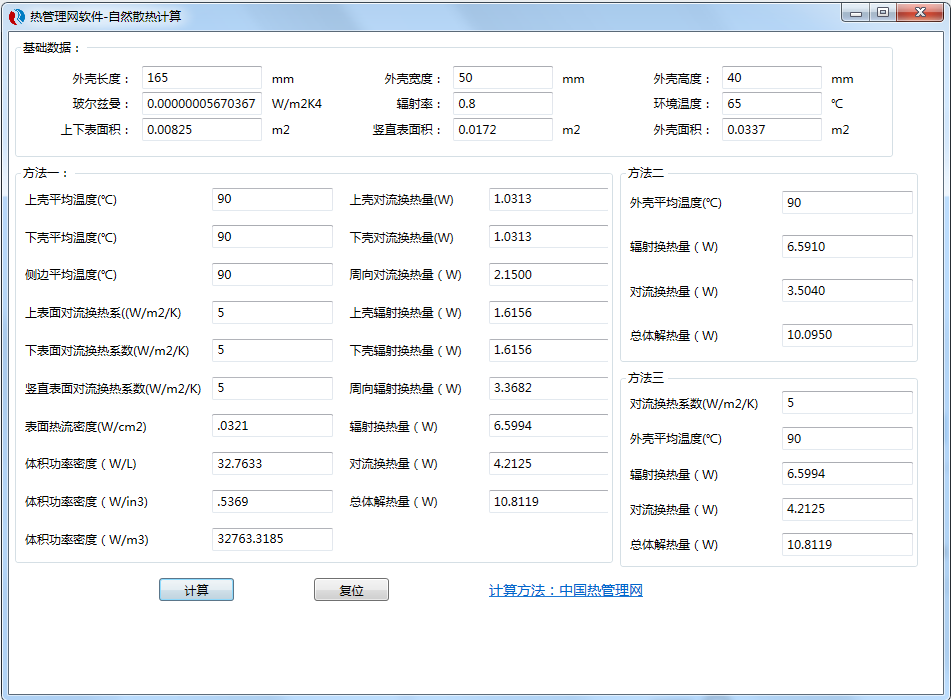This screenshot has width=951, height=700.
Task: Click the 上下表面积 field showing 0.00825
Action: pos(201,129)
